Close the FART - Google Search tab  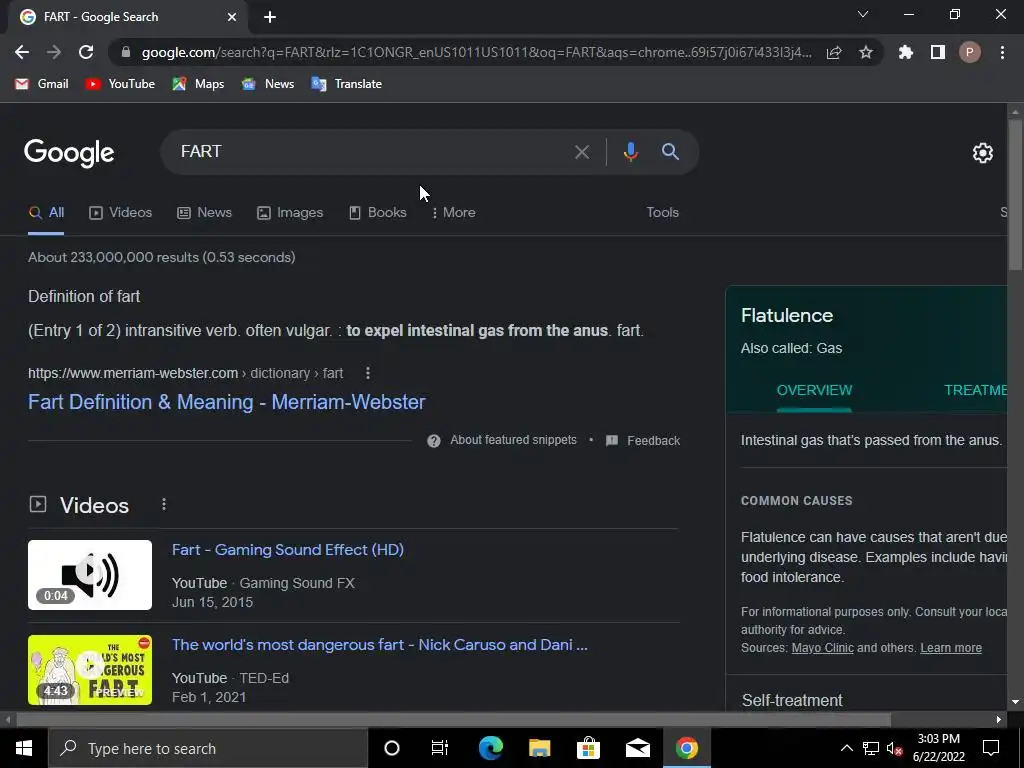click(x=232, y=17)
